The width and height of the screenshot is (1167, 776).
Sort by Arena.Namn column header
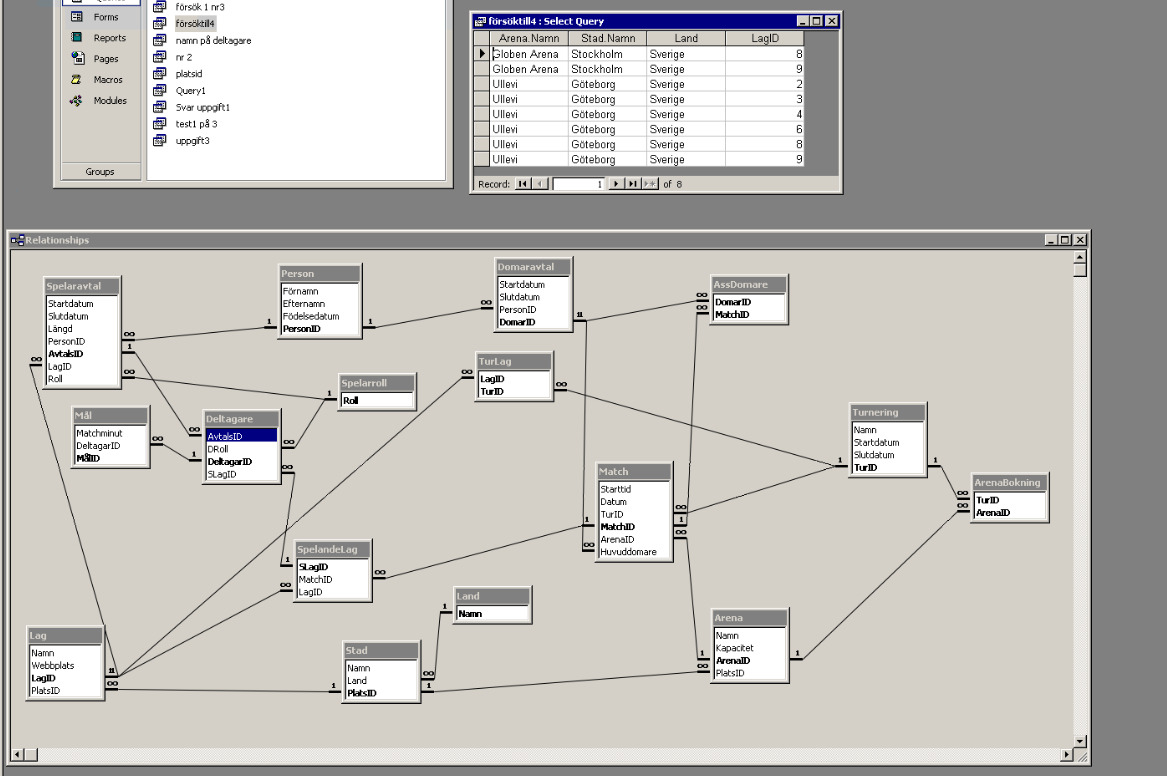(x=529, y=38)
